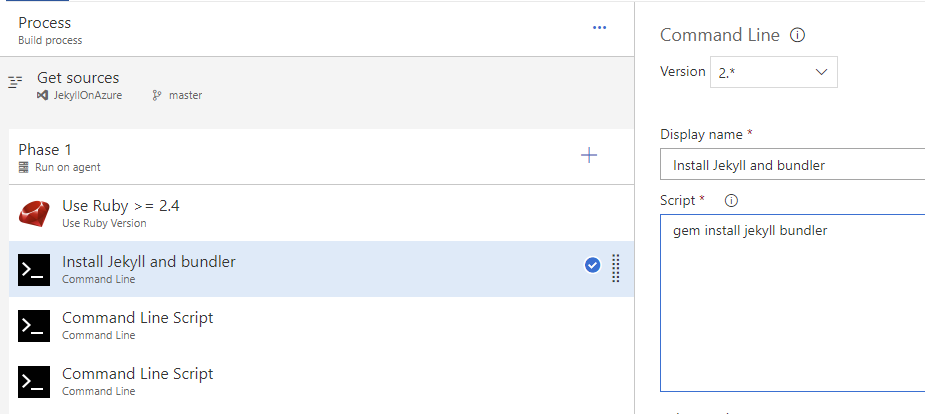The height and width of the screenshot is (414, 925).
Task: Select the Use Ruby >= 2.4 task
Action: 322,213
